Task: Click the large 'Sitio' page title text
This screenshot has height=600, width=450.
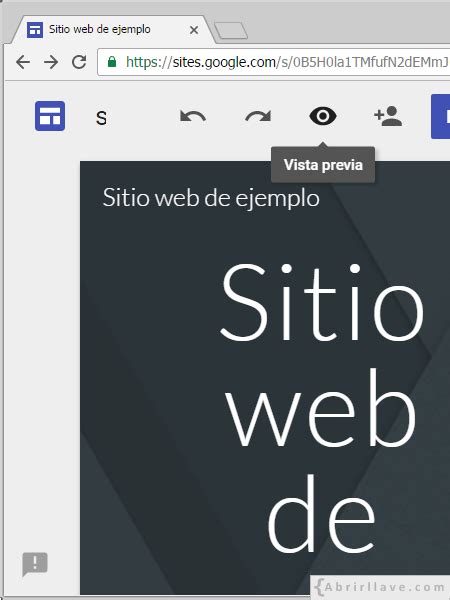Action: [322, 302]
